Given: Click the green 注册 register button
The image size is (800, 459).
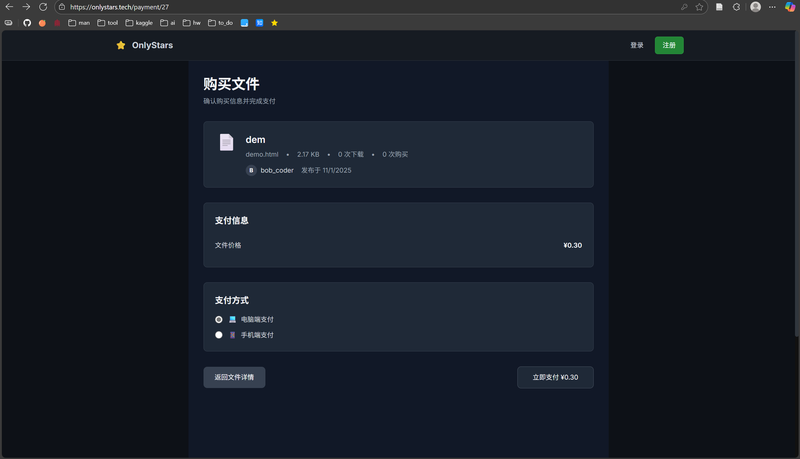Looking at the screenshot, I should click(x=669, y=45).
